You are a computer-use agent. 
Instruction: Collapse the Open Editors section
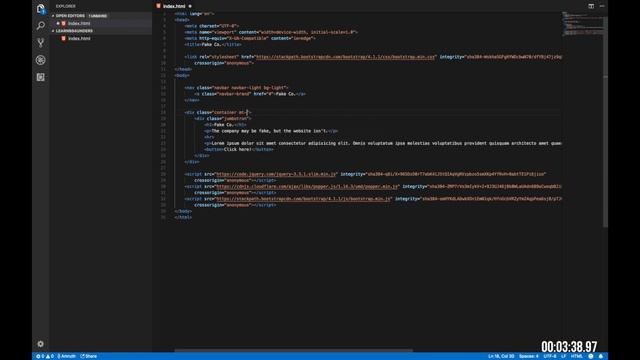pos(69,16)
